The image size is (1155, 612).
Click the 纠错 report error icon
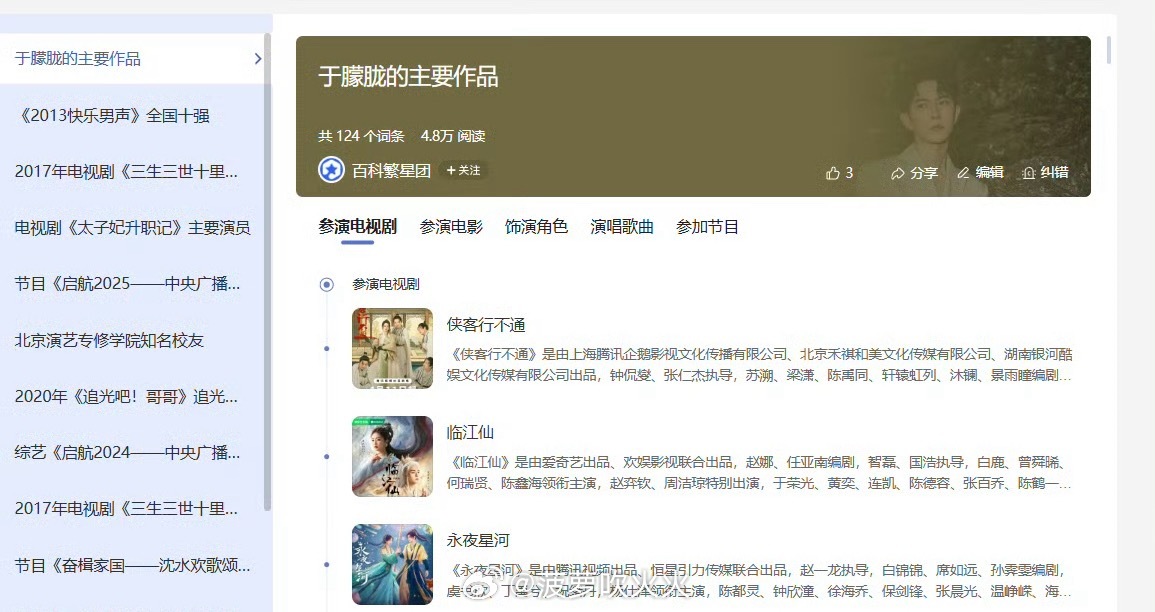click(x=1029, y=172)
